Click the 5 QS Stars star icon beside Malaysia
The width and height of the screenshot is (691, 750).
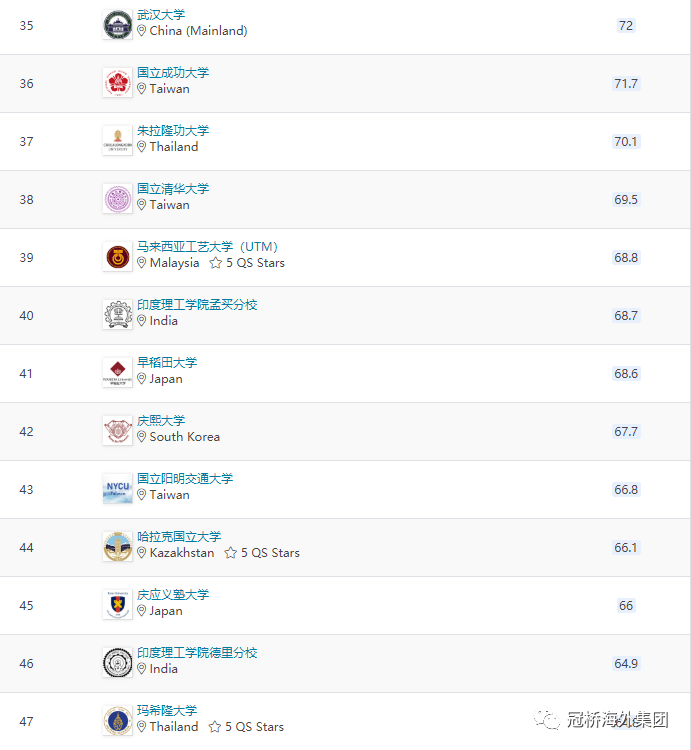pyautogui.click(x=216, y=263)
